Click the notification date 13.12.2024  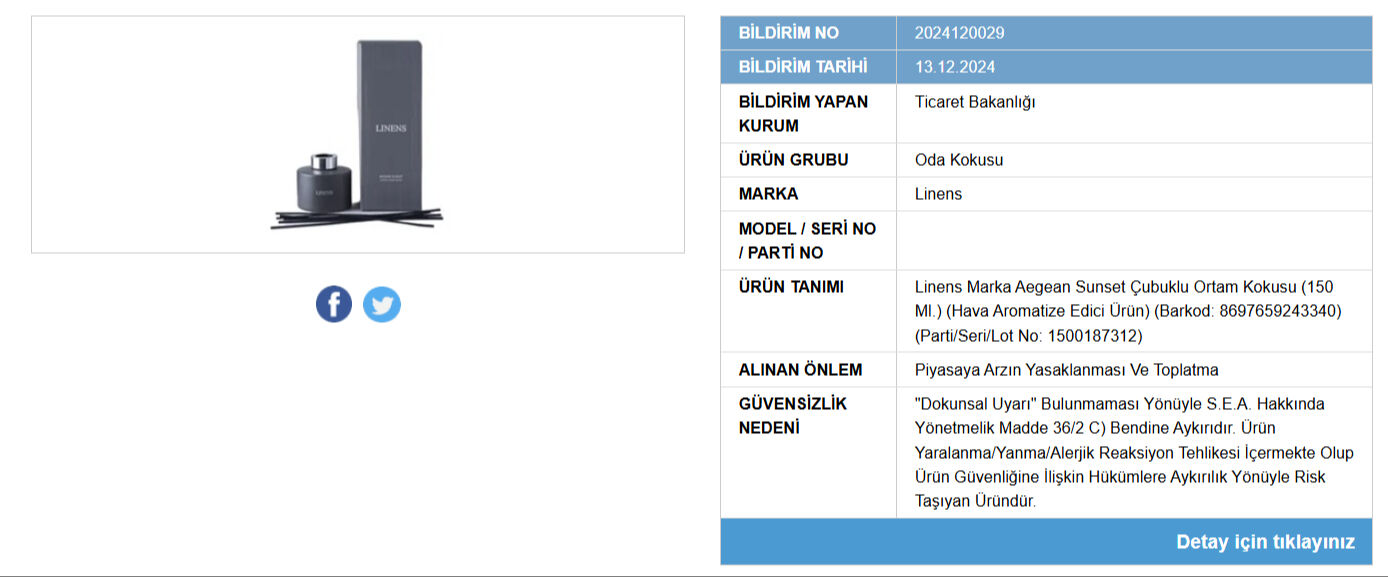tap(955, 67)
